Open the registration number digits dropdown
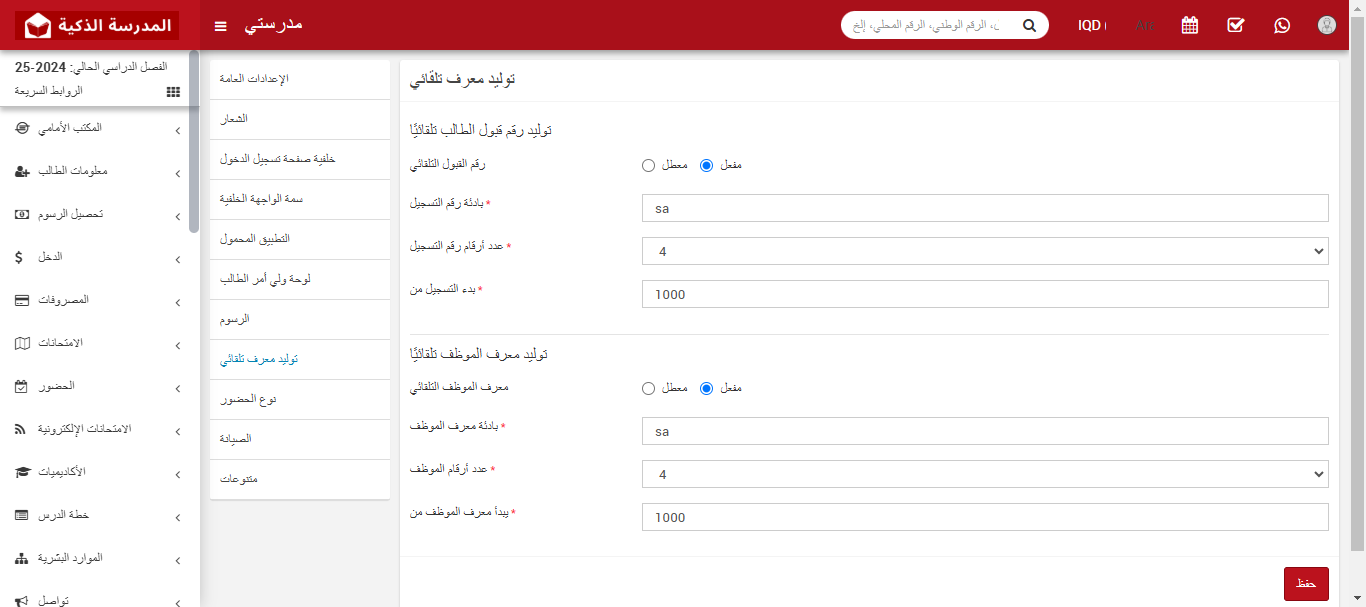Viewport: 1366px width, 607px height. [x=985, y=251]
